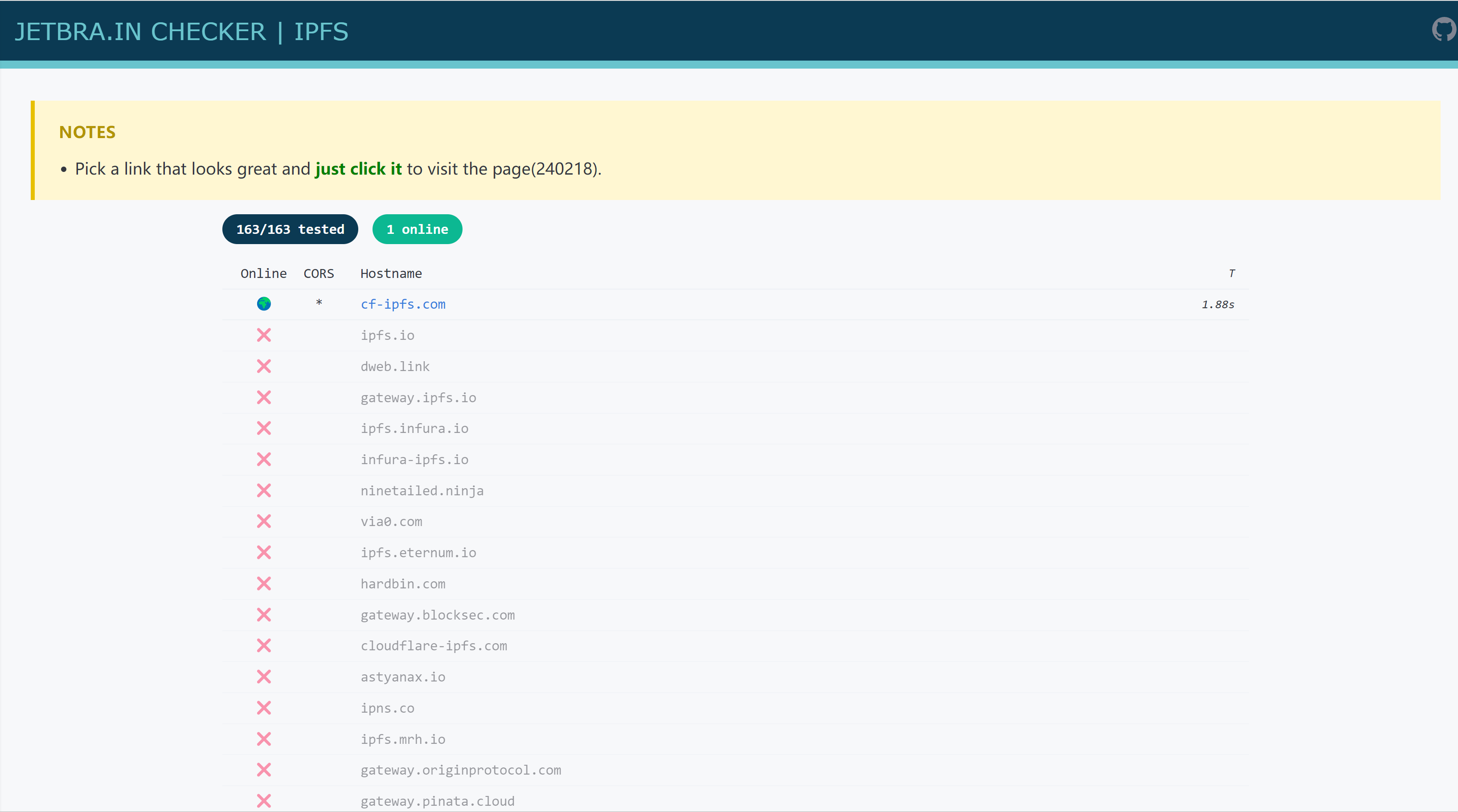Click the 1 online badge
This screenshot has width=1458, height=812.
coord(417,229)
